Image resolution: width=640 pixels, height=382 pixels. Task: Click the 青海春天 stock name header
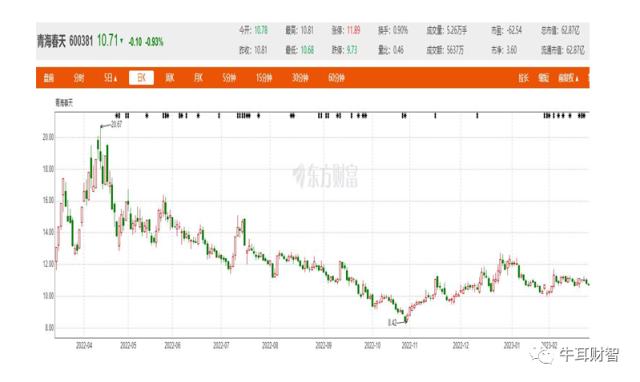tap(51, 42)
